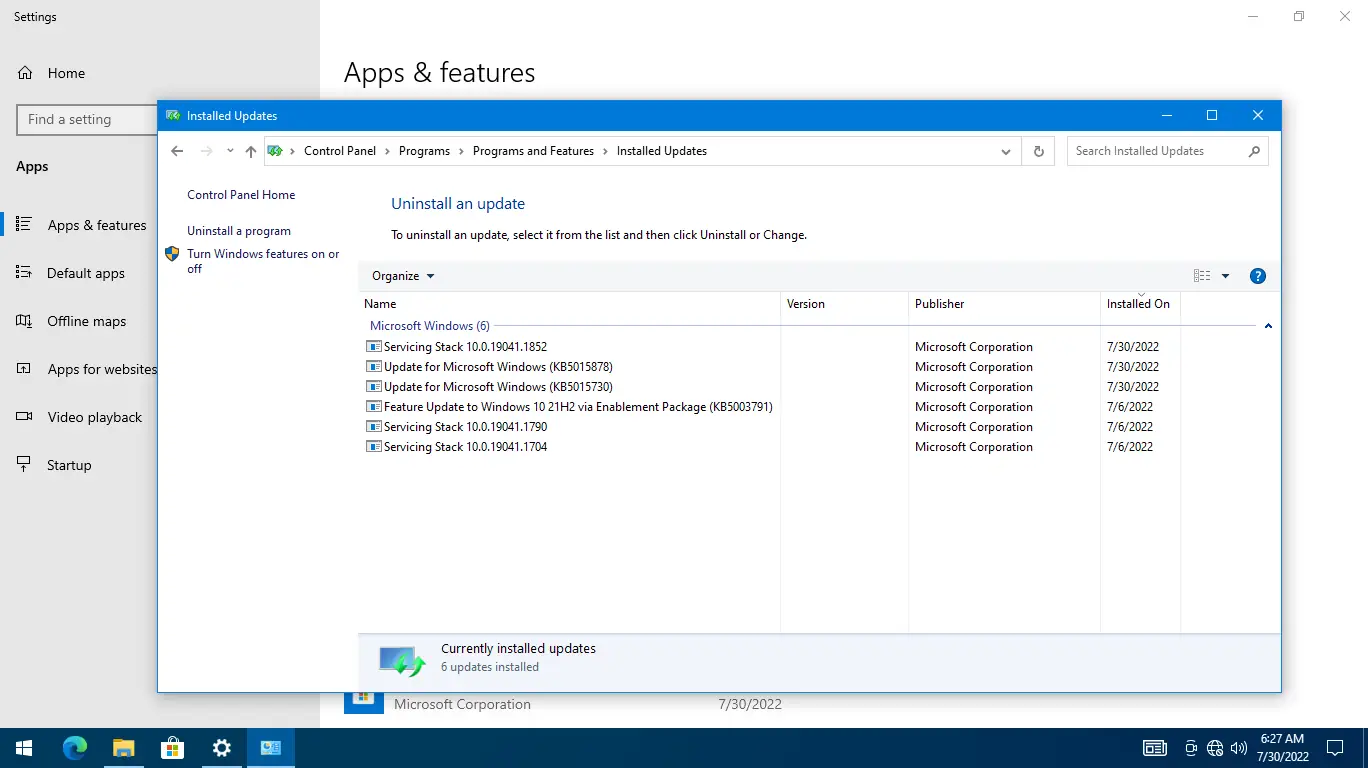Click the Up one level arrow

251,151
